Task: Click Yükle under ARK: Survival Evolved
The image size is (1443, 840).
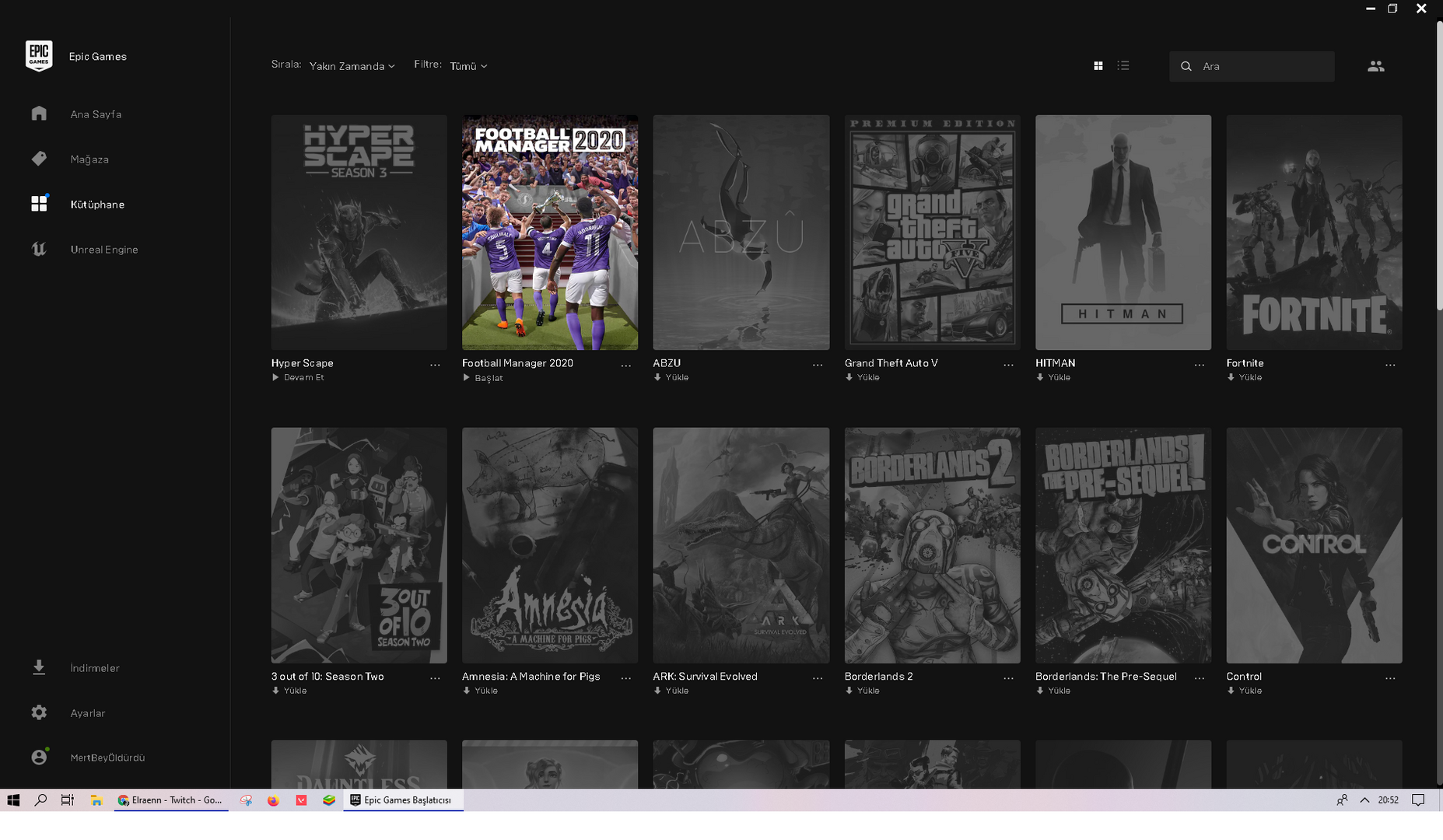Action: point(671,691)
